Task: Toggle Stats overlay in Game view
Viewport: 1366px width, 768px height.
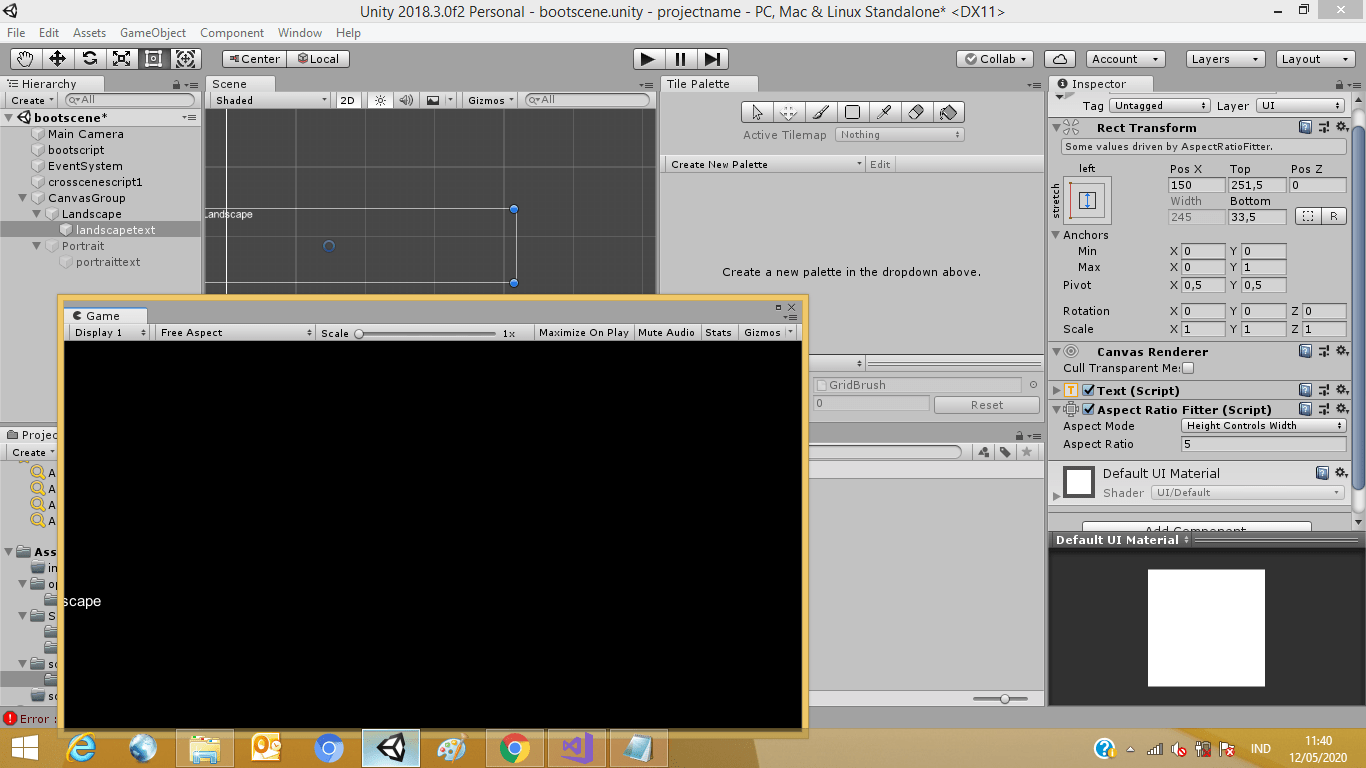Action: (718, 333)
